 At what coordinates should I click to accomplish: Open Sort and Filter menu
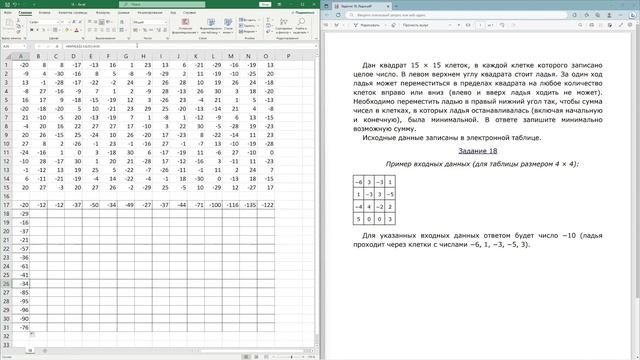click(283, 25)
